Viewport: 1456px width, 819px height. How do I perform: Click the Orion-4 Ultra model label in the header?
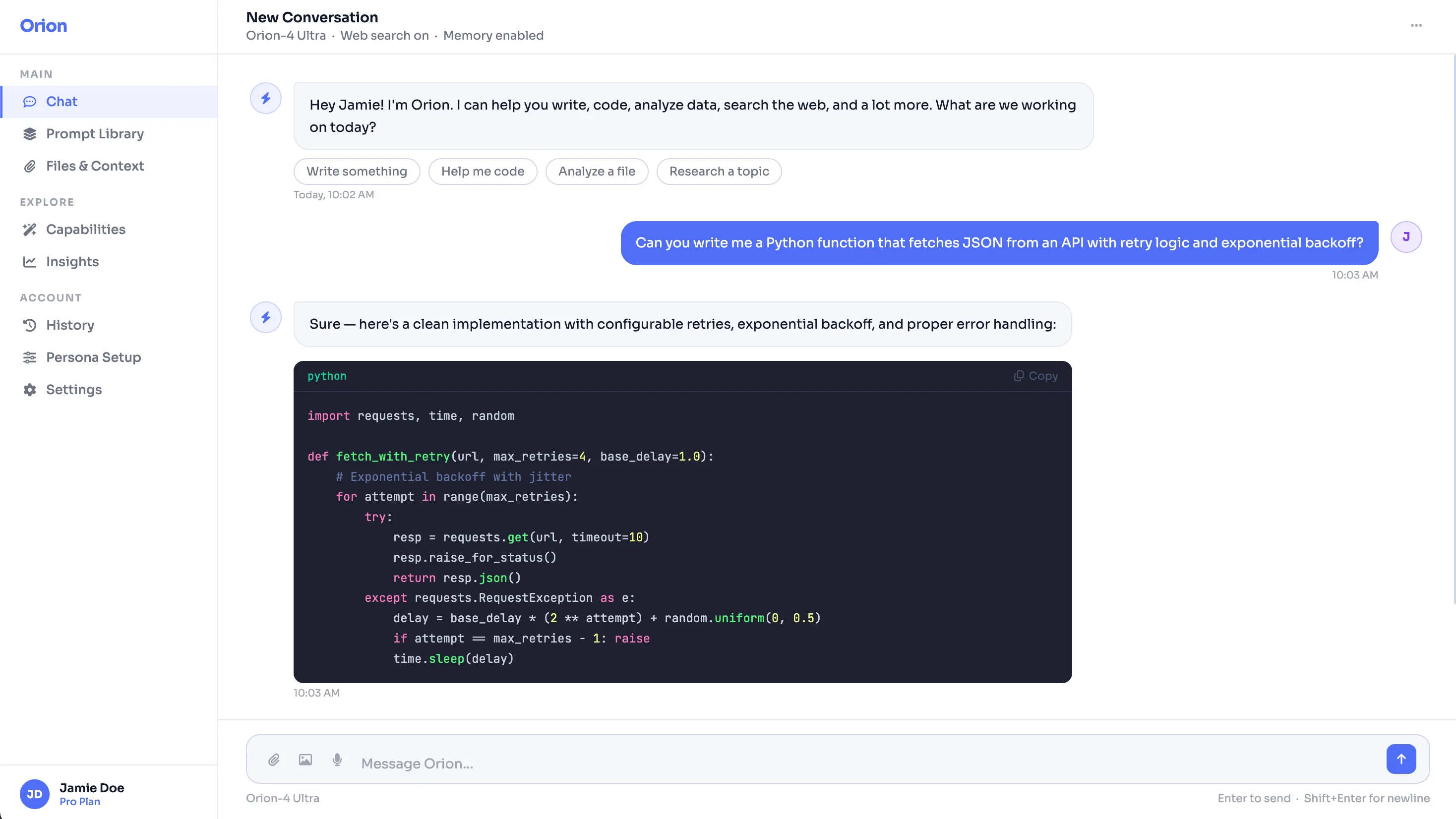point(286,36)
